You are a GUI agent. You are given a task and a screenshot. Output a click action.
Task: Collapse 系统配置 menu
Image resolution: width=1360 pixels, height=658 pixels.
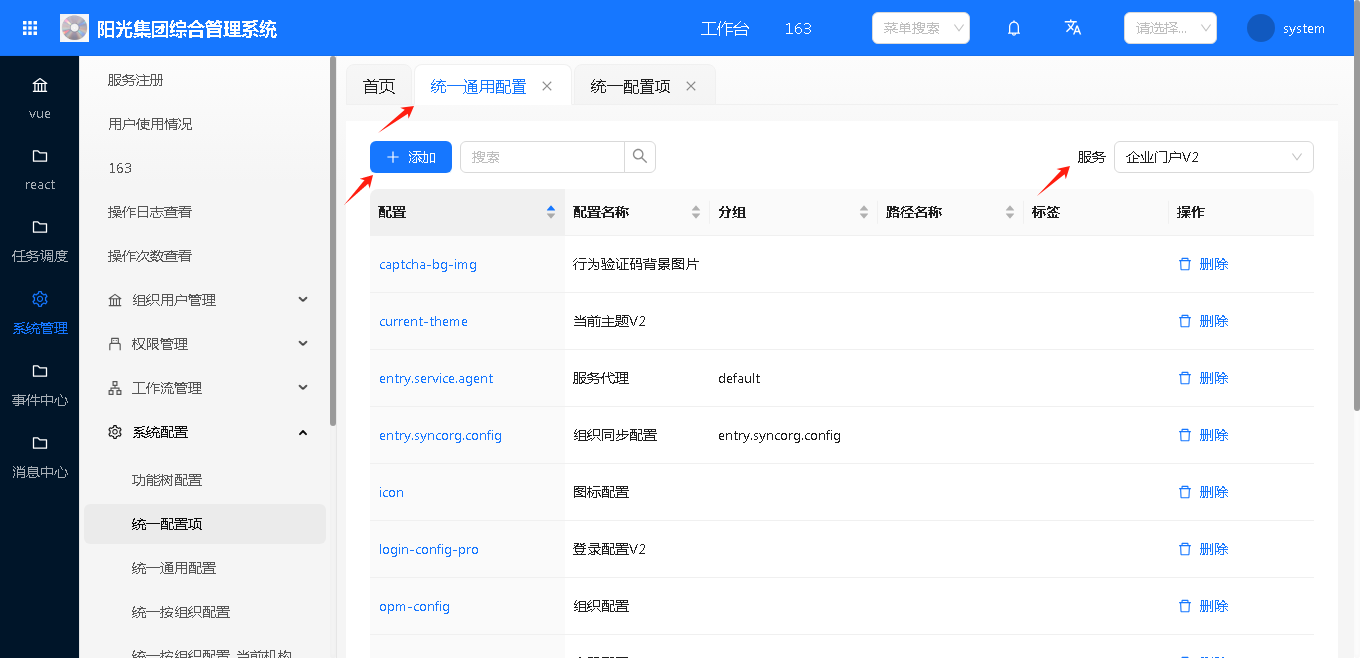[x=206, y=432]
